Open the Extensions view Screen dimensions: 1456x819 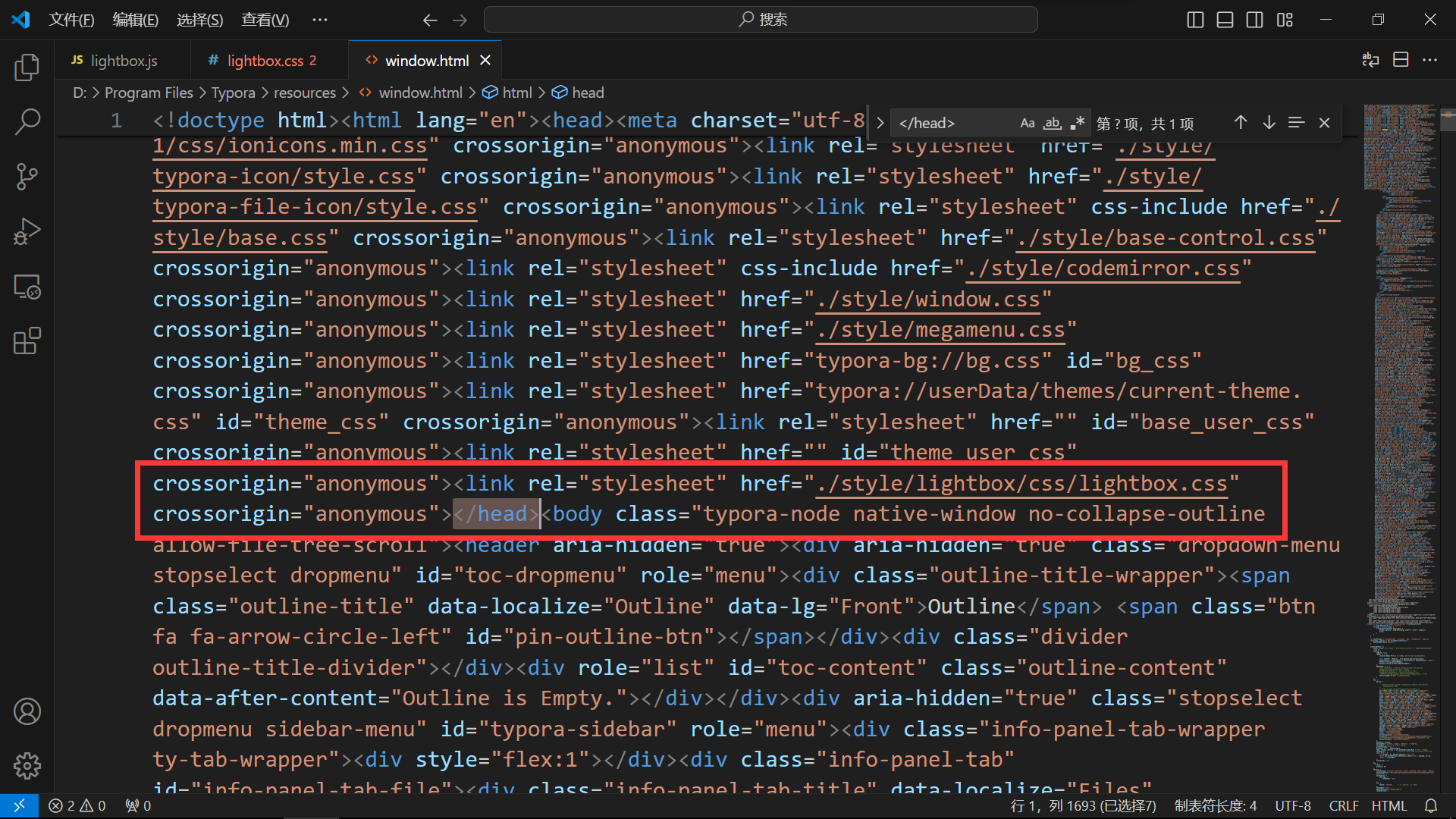point(27,341)
